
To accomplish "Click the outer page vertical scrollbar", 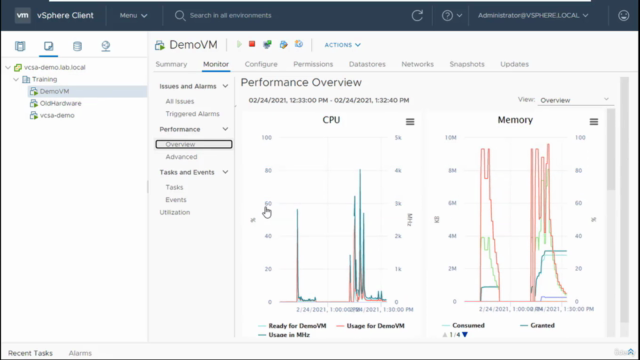I will click(624, 200).
